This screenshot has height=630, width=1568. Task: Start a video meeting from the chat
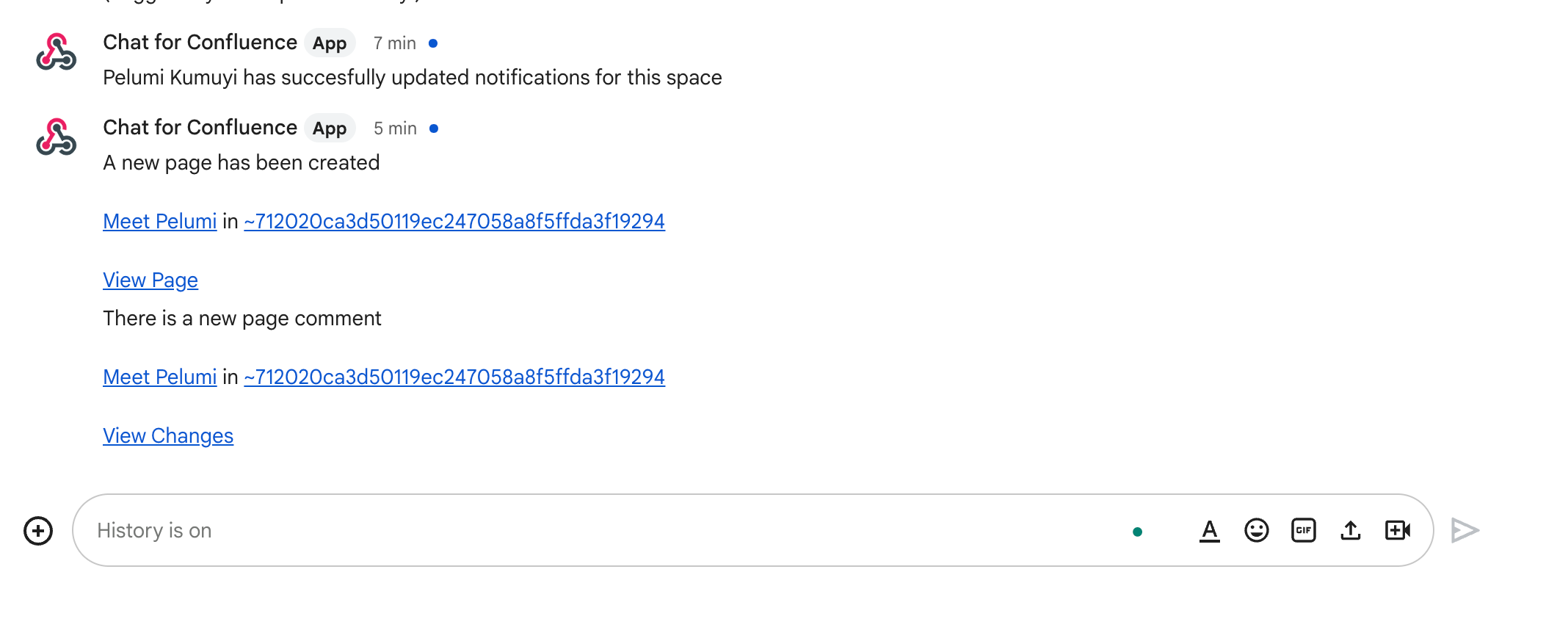[x=1397, y=530]
